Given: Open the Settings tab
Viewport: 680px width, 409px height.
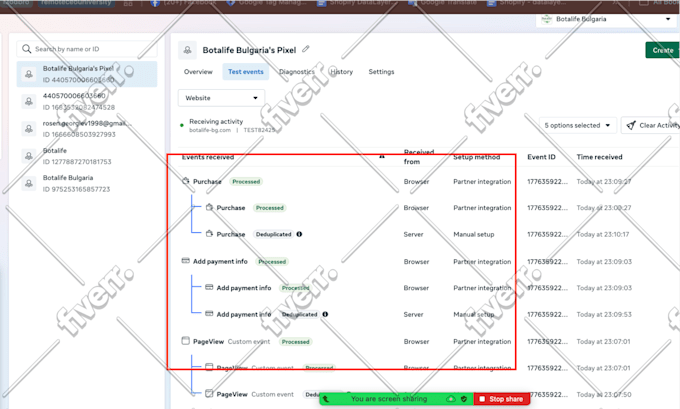Looking at the screenshot, I should [x=381, y=72].
